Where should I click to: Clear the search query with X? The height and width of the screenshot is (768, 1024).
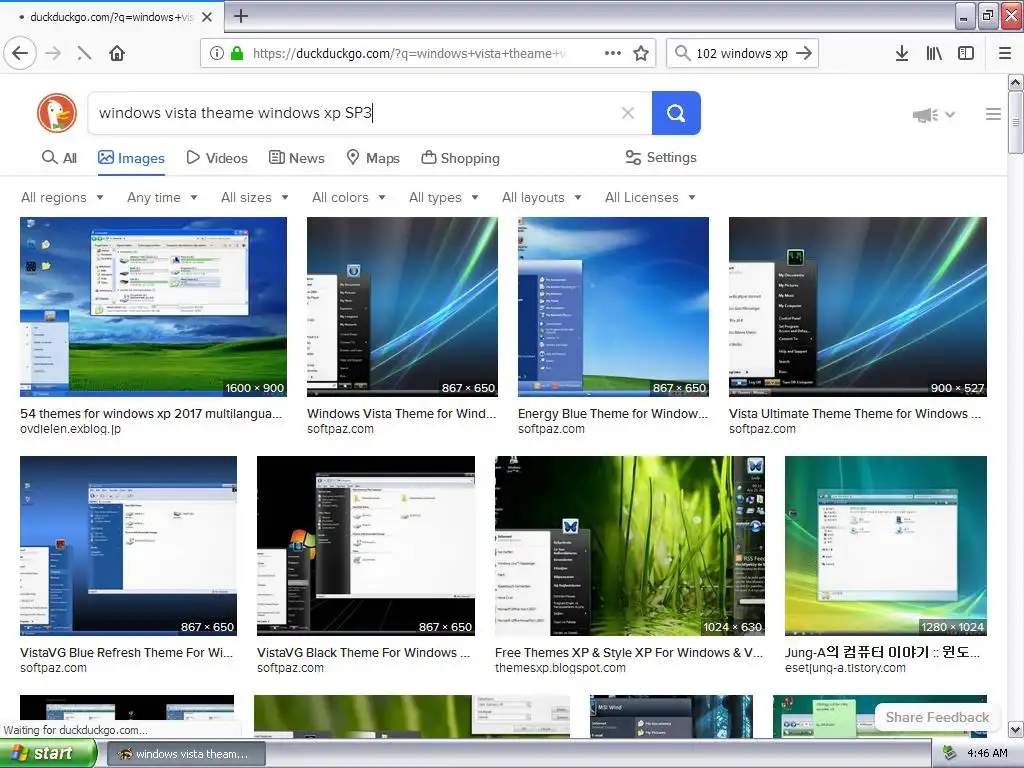click(628, 113)
